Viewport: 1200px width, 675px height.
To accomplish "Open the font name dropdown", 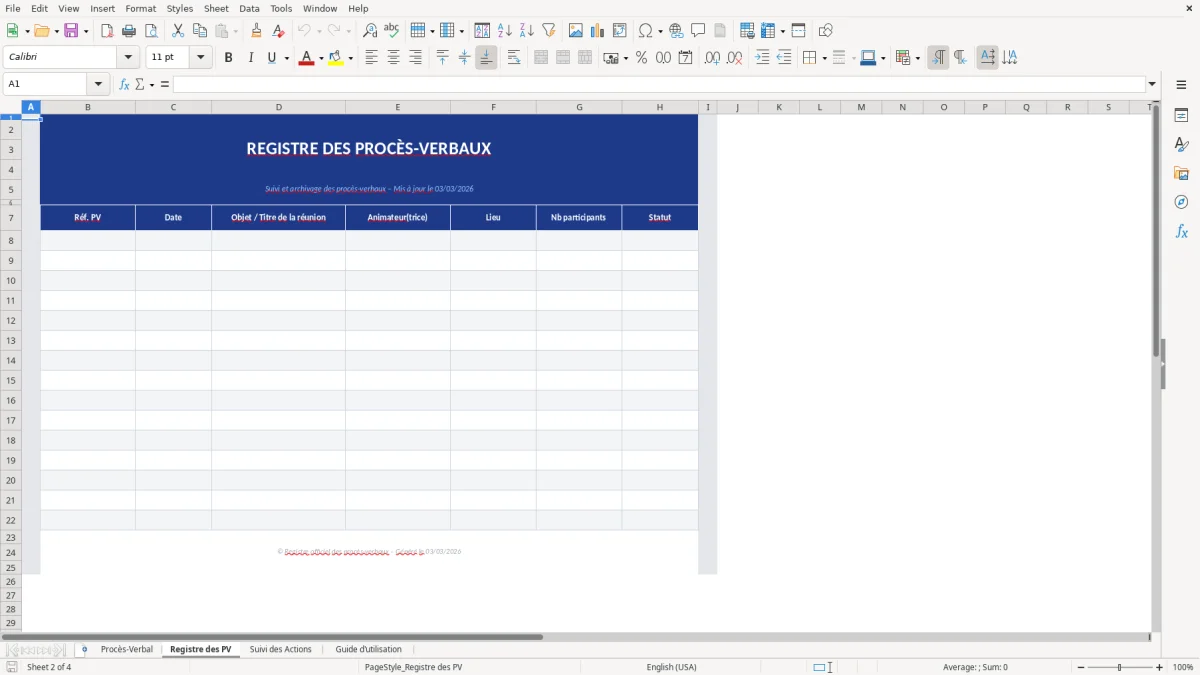I will coord(127,57).
